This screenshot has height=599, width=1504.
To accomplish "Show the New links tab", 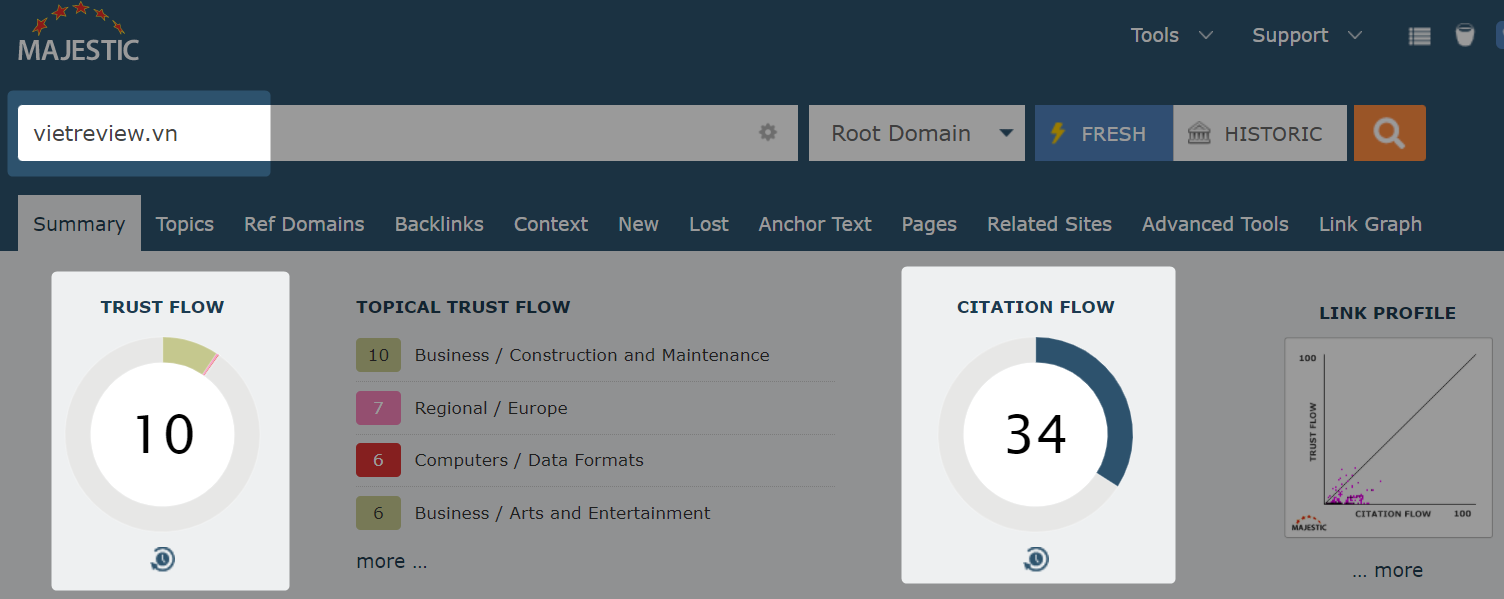I will coord(638,224).
